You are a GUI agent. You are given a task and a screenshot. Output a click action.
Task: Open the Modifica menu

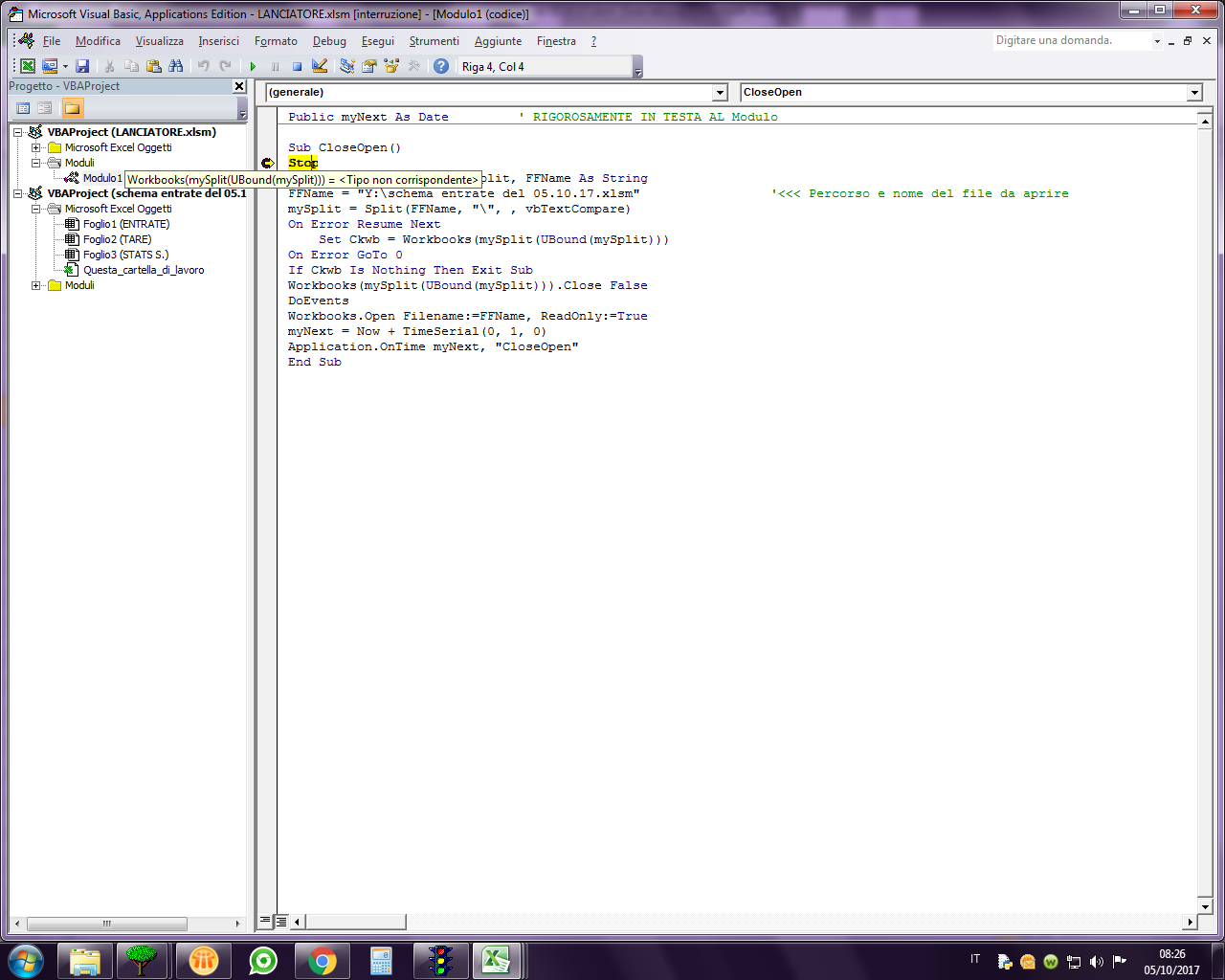(98, 41)
